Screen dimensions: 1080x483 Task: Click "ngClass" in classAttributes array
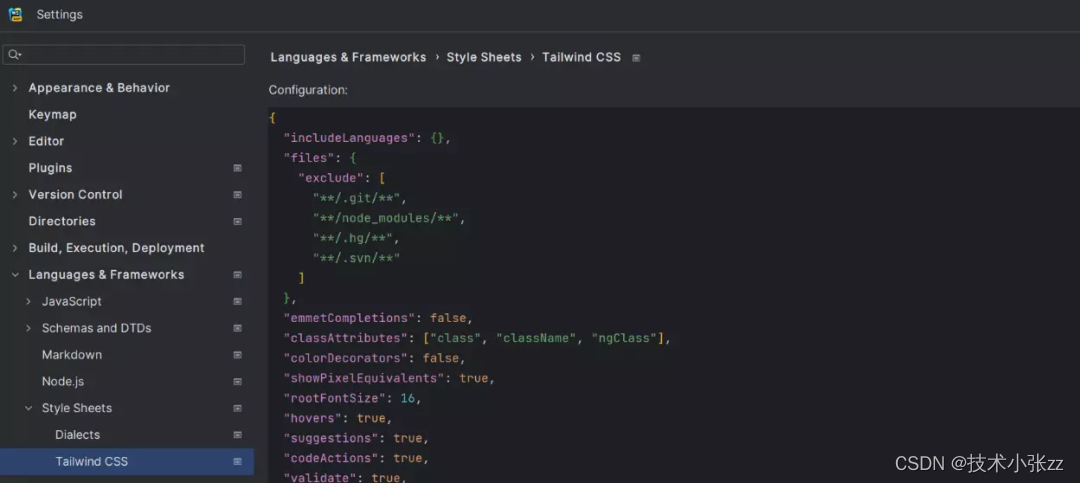click(x=625, y=338)
